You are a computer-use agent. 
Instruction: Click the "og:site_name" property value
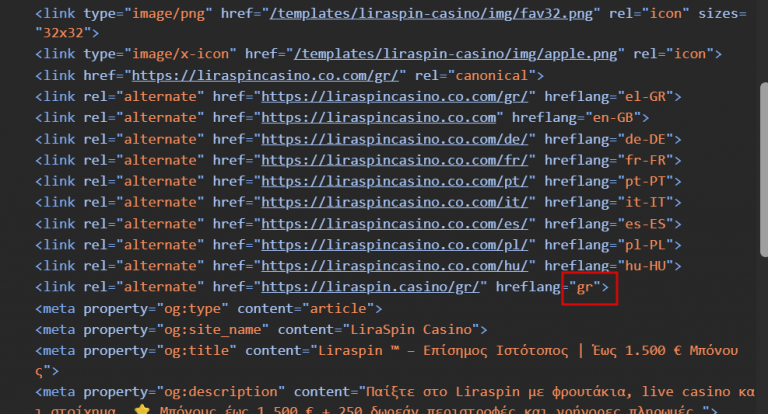(x=212, y=330)
